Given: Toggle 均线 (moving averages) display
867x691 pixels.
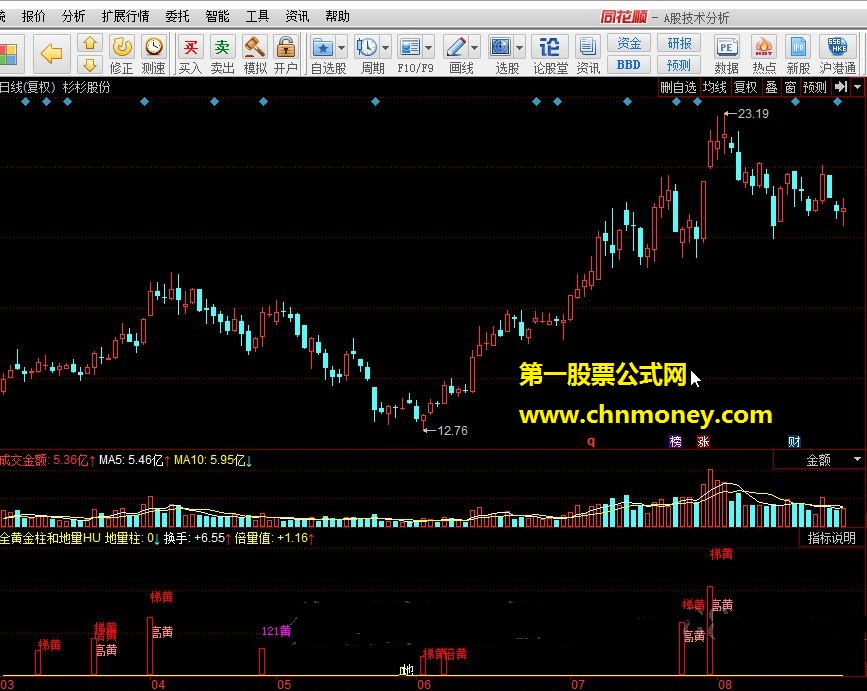Looking at the screenshot, I should point(714,87).
